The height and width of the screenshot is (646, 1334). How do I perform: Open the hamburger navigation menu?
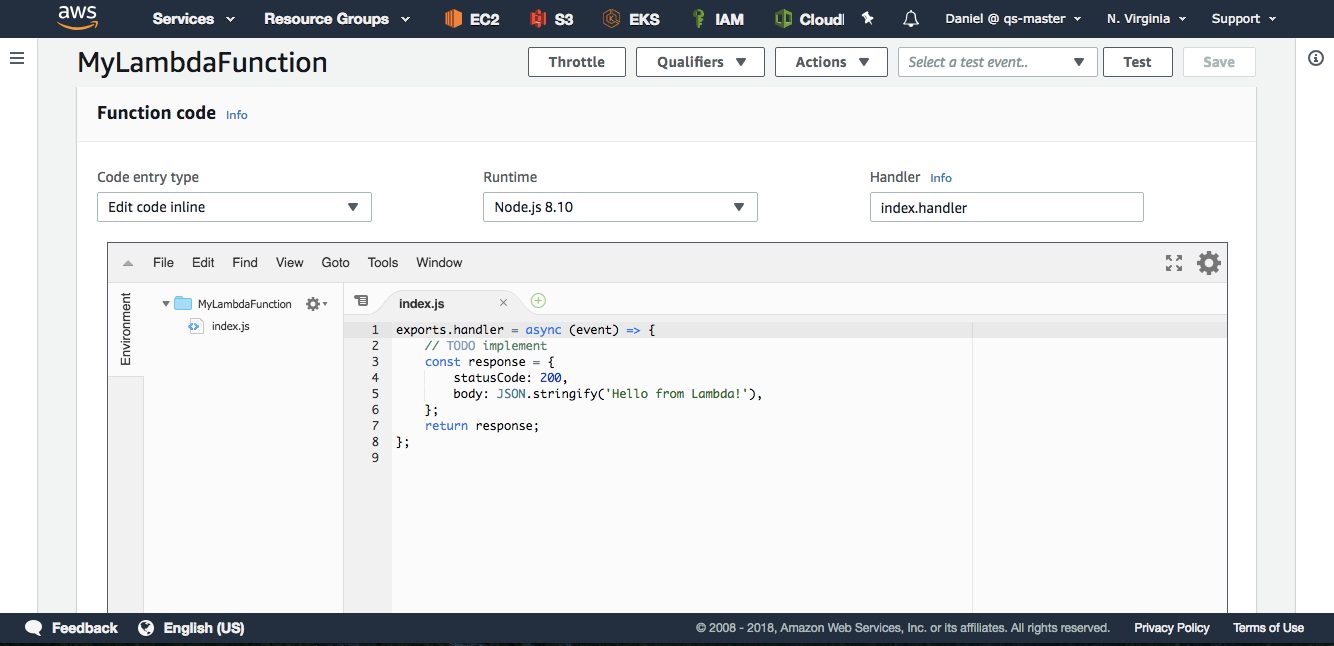click(17, 58)
